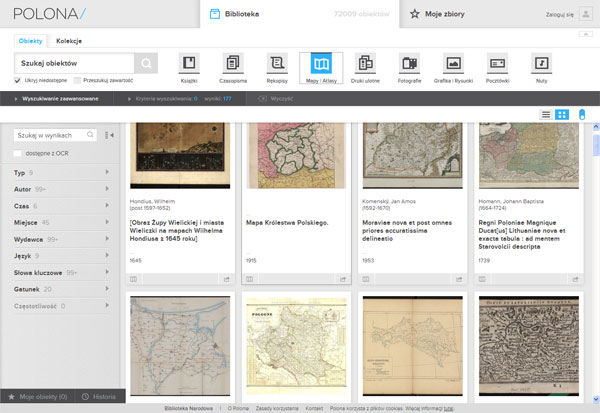Image resolution: width=600 pixels, height=413 pixels.
Task: Open viewer icon for Moraviae nova card
Action: pyautogui.click(x=366, y=279)
